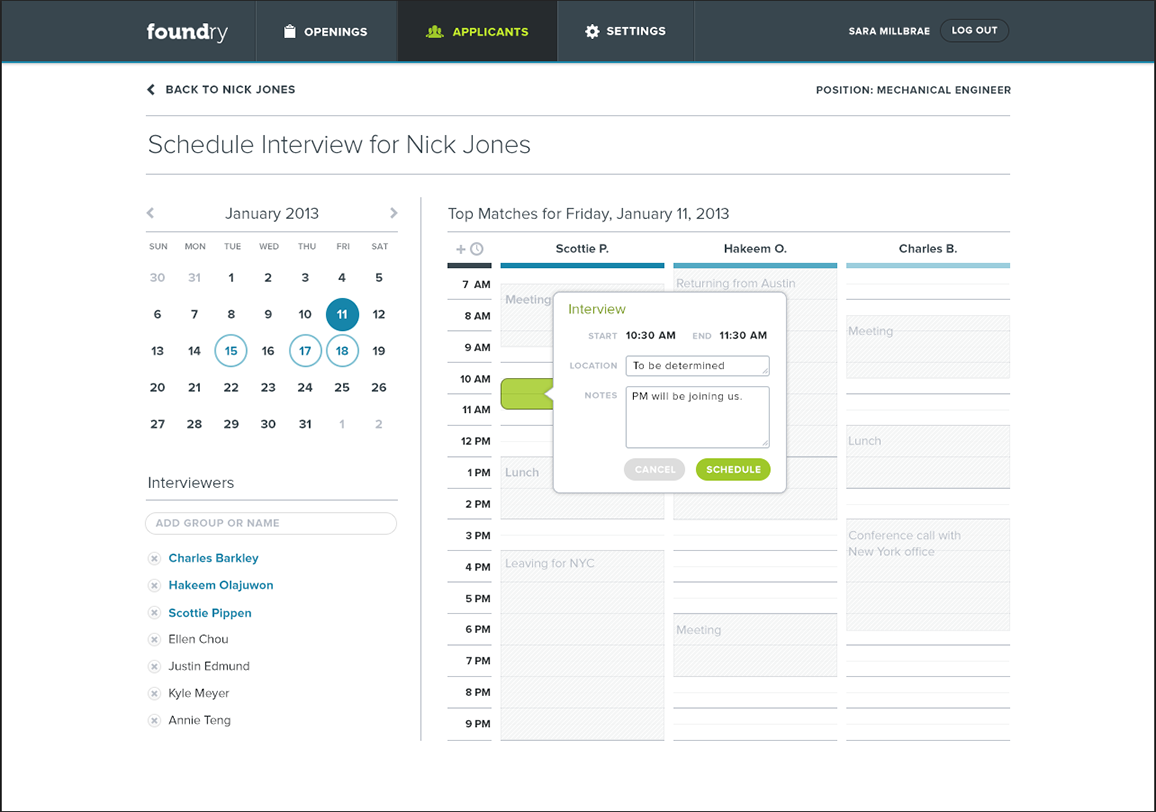Select January 11 in calendar

342,314
